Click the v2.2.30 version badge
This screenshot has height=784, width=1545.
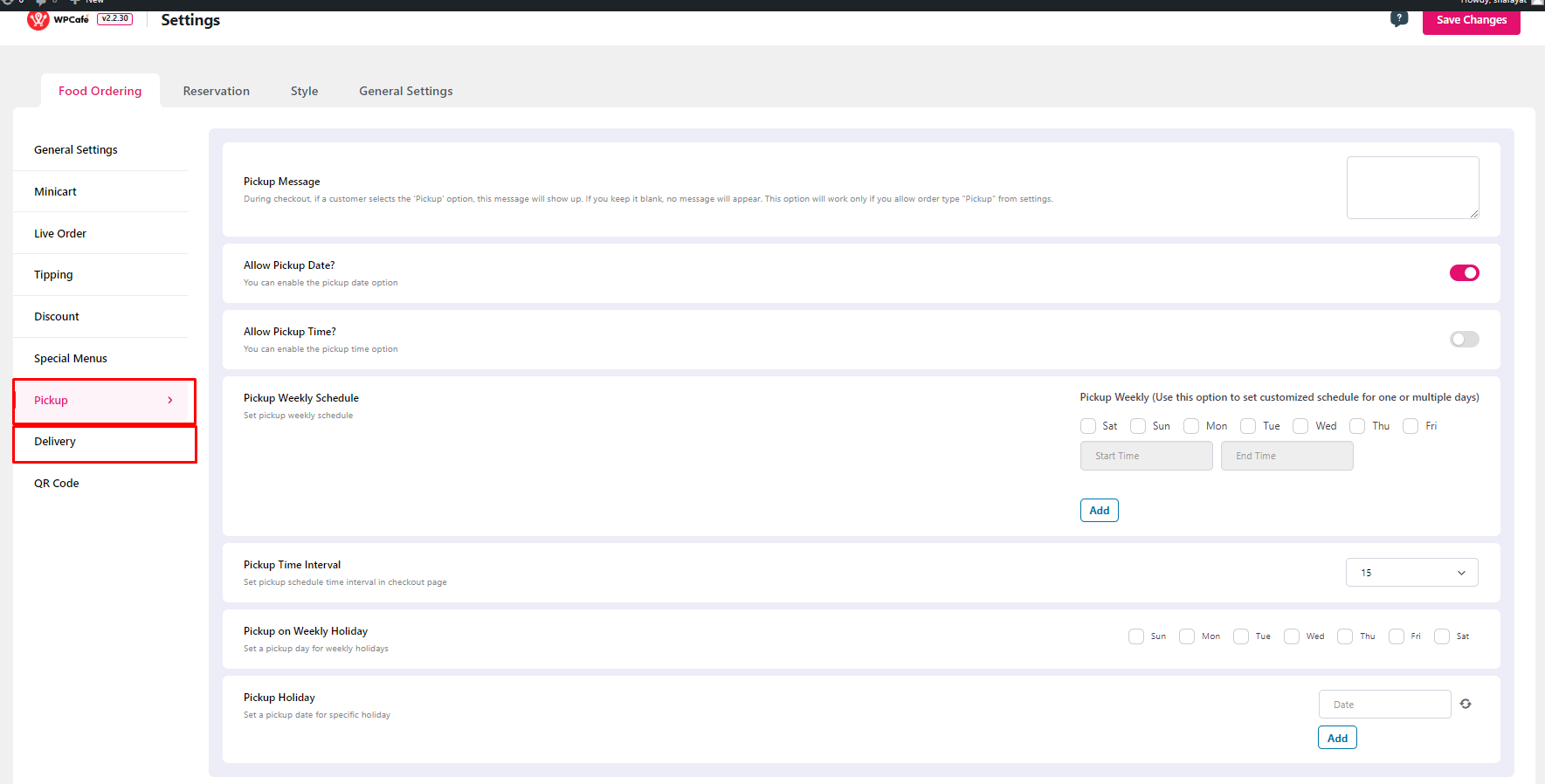(115, 18)
